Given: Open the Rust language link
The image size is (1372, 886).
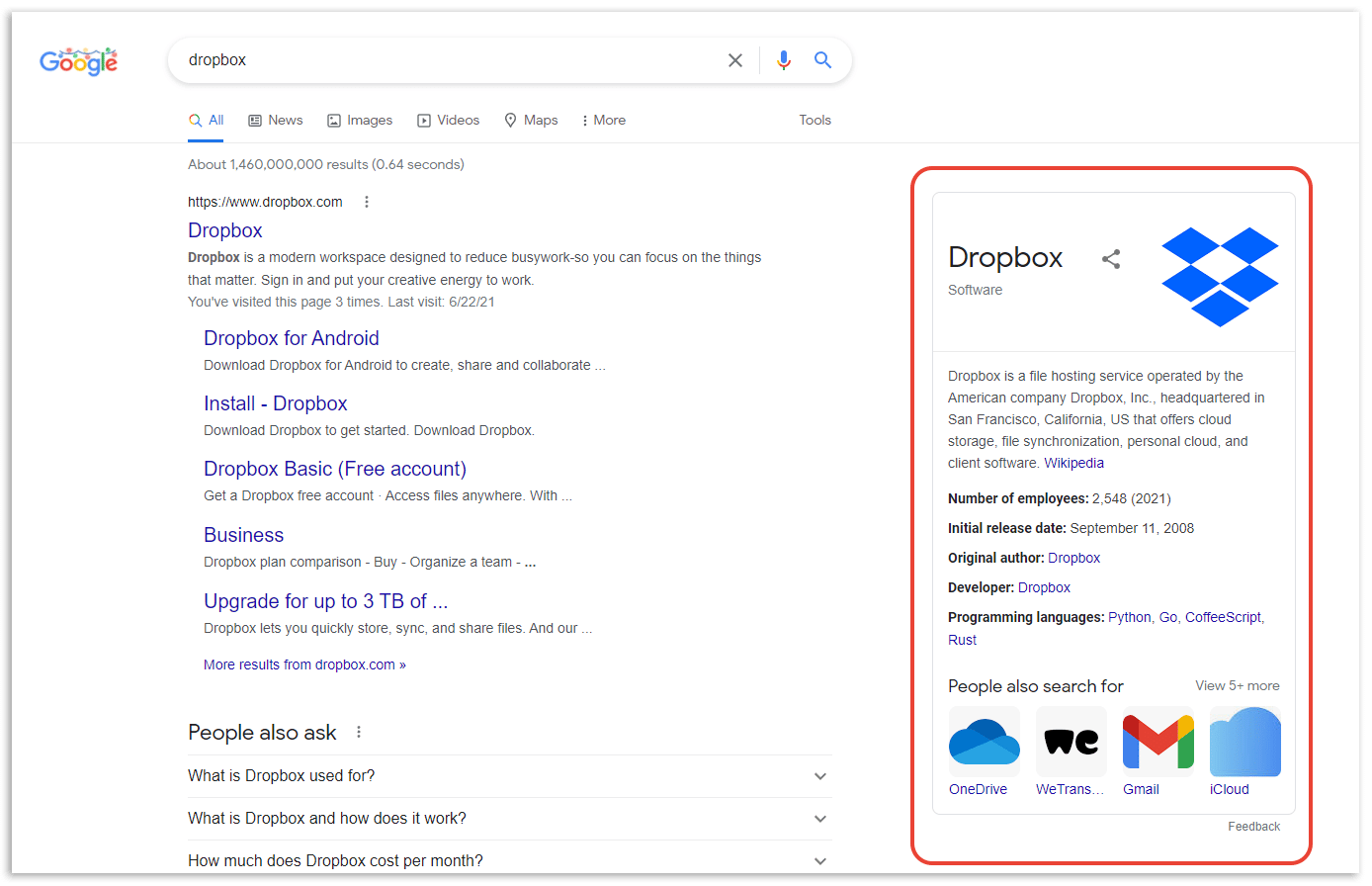Looking at the screenshot, I should pos(963,640).
